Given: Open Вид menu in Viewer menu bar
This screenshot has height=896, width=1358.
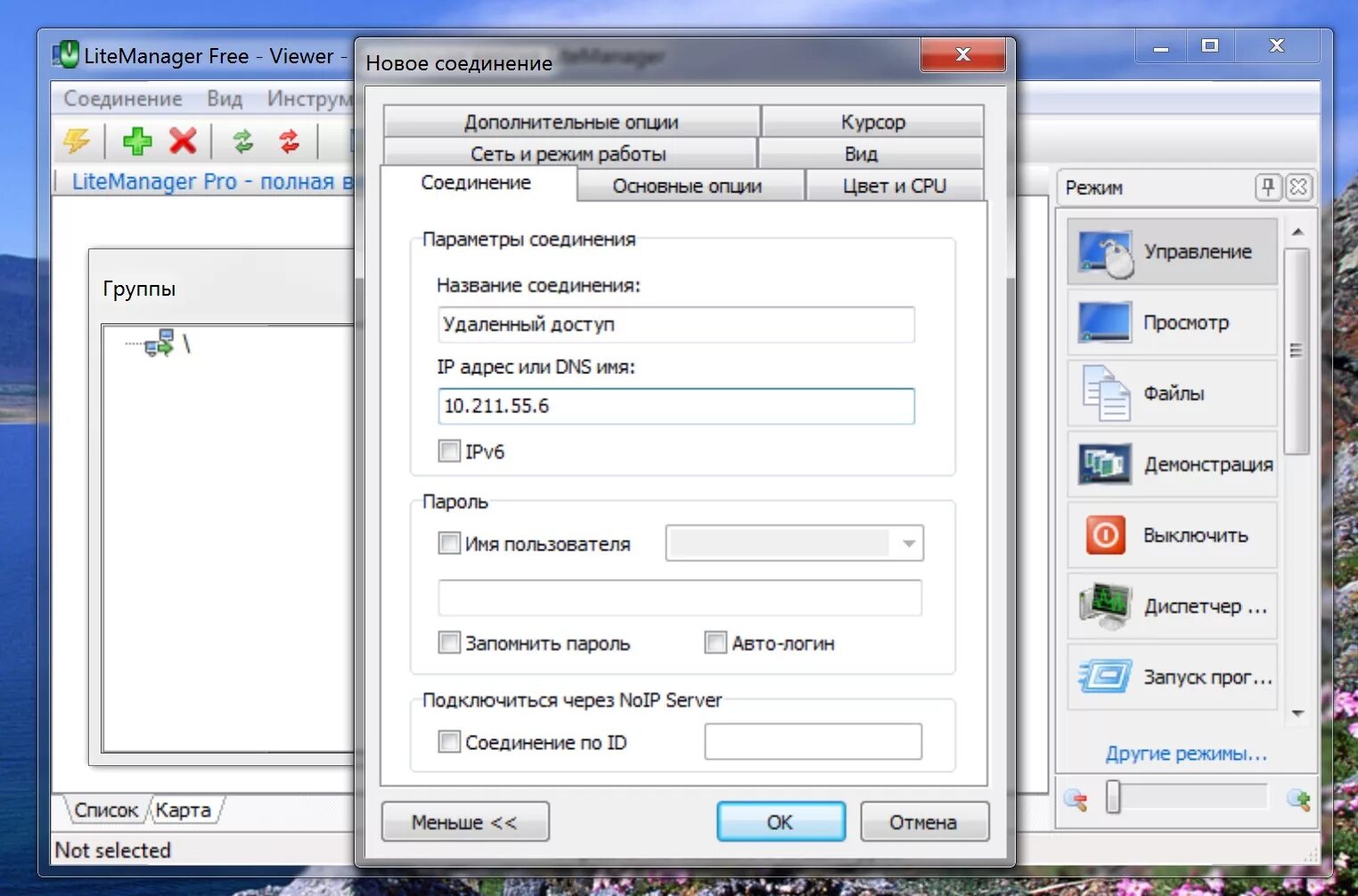Looking at the screenshot, I should tap(225, 99).
